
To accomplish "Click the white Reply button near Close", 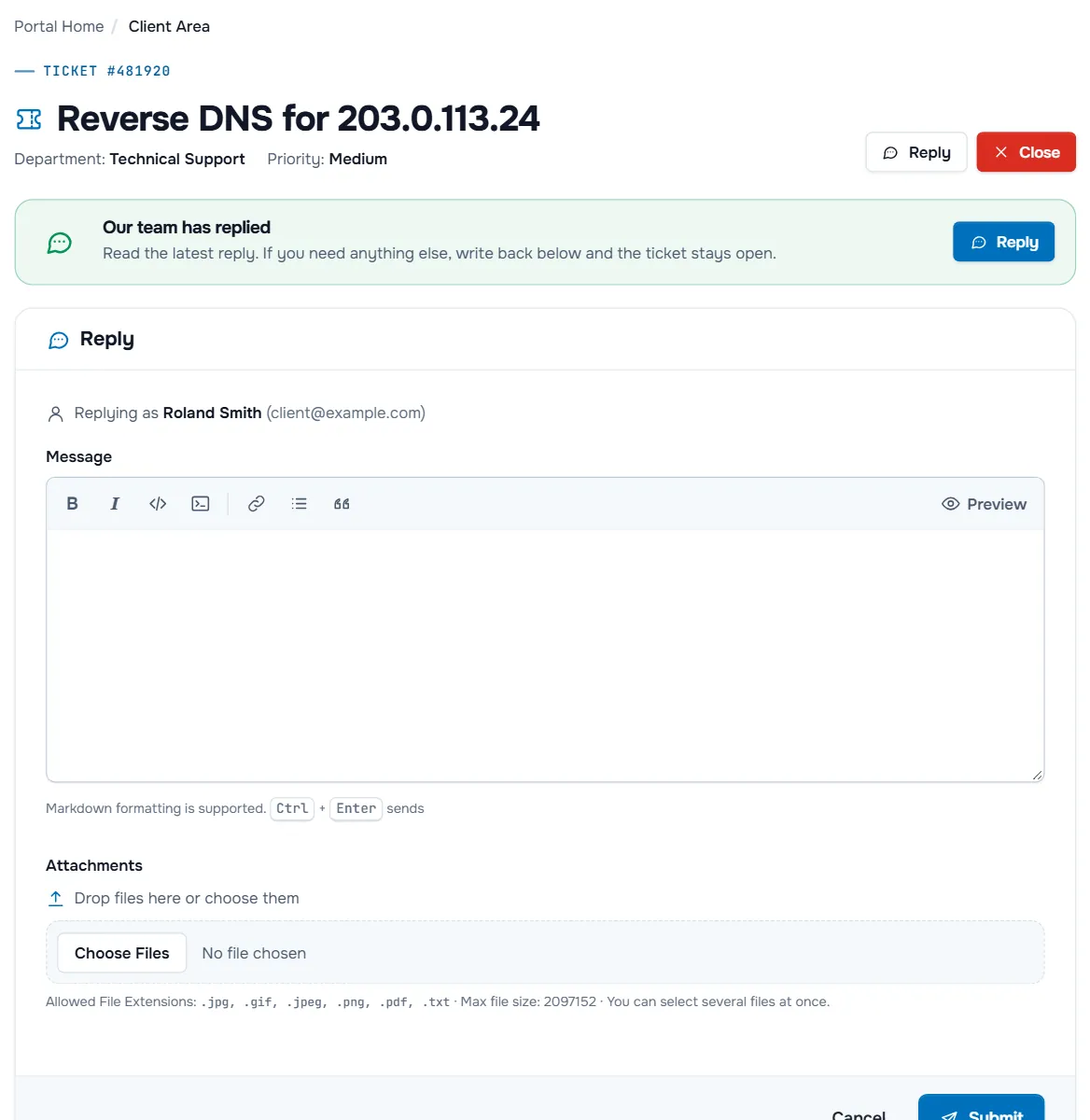I will [916, 152].
